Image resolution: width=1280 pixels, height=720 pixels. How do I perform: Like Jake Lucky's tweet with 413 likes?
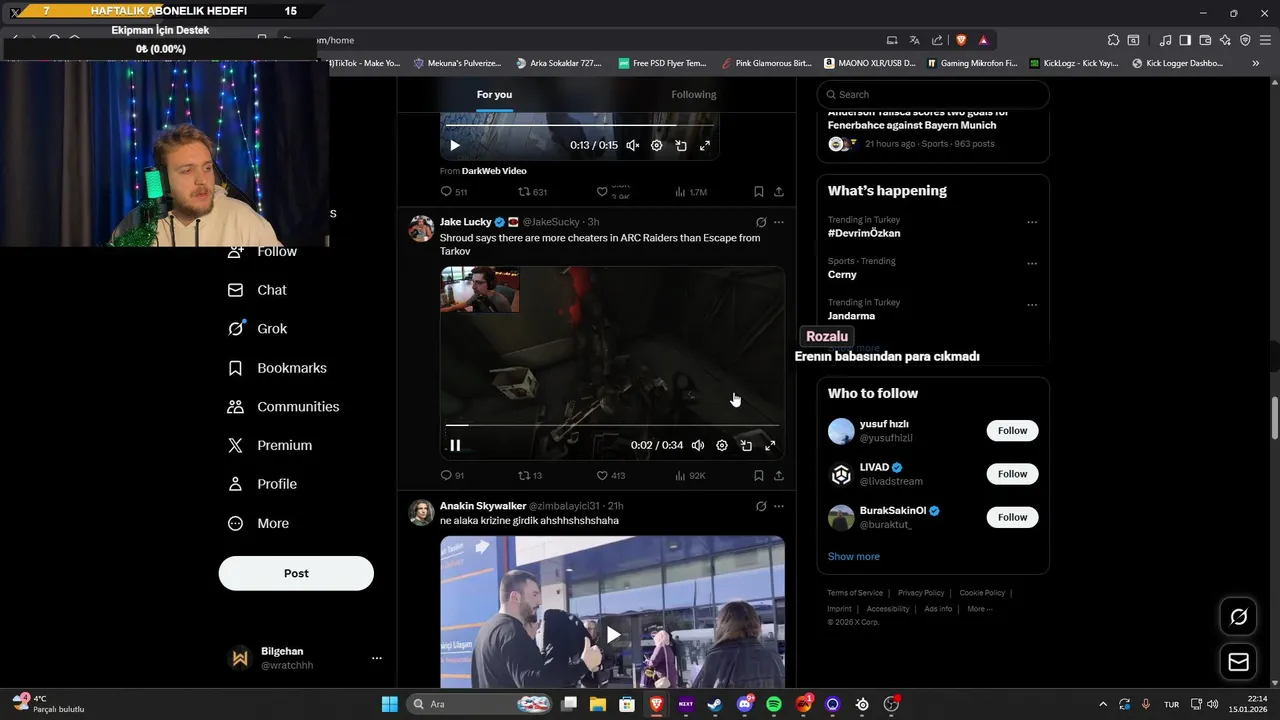(x=610, y=475)
